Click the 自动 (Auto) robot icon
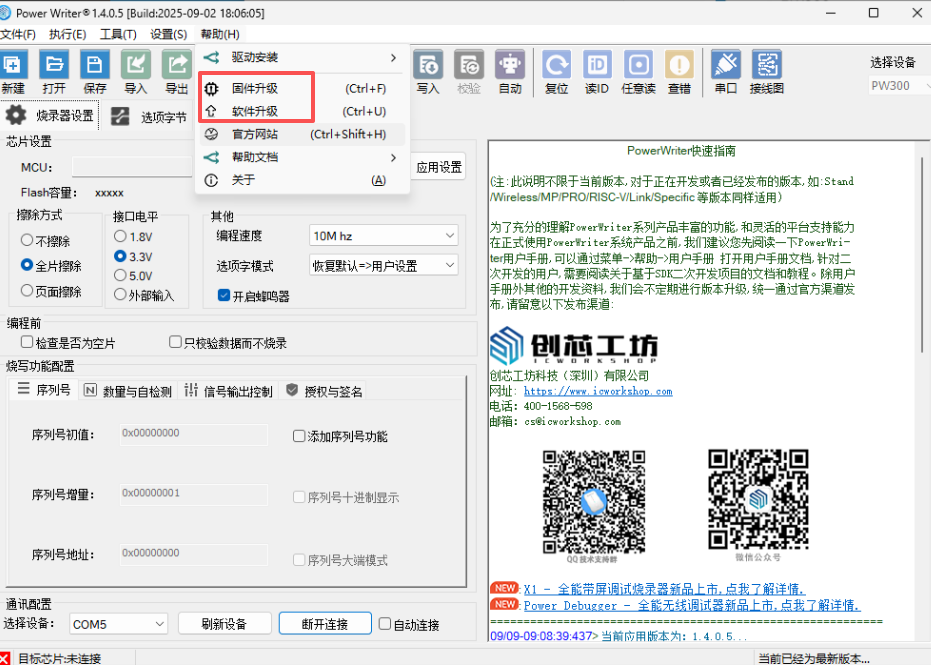 click(510, 64)
